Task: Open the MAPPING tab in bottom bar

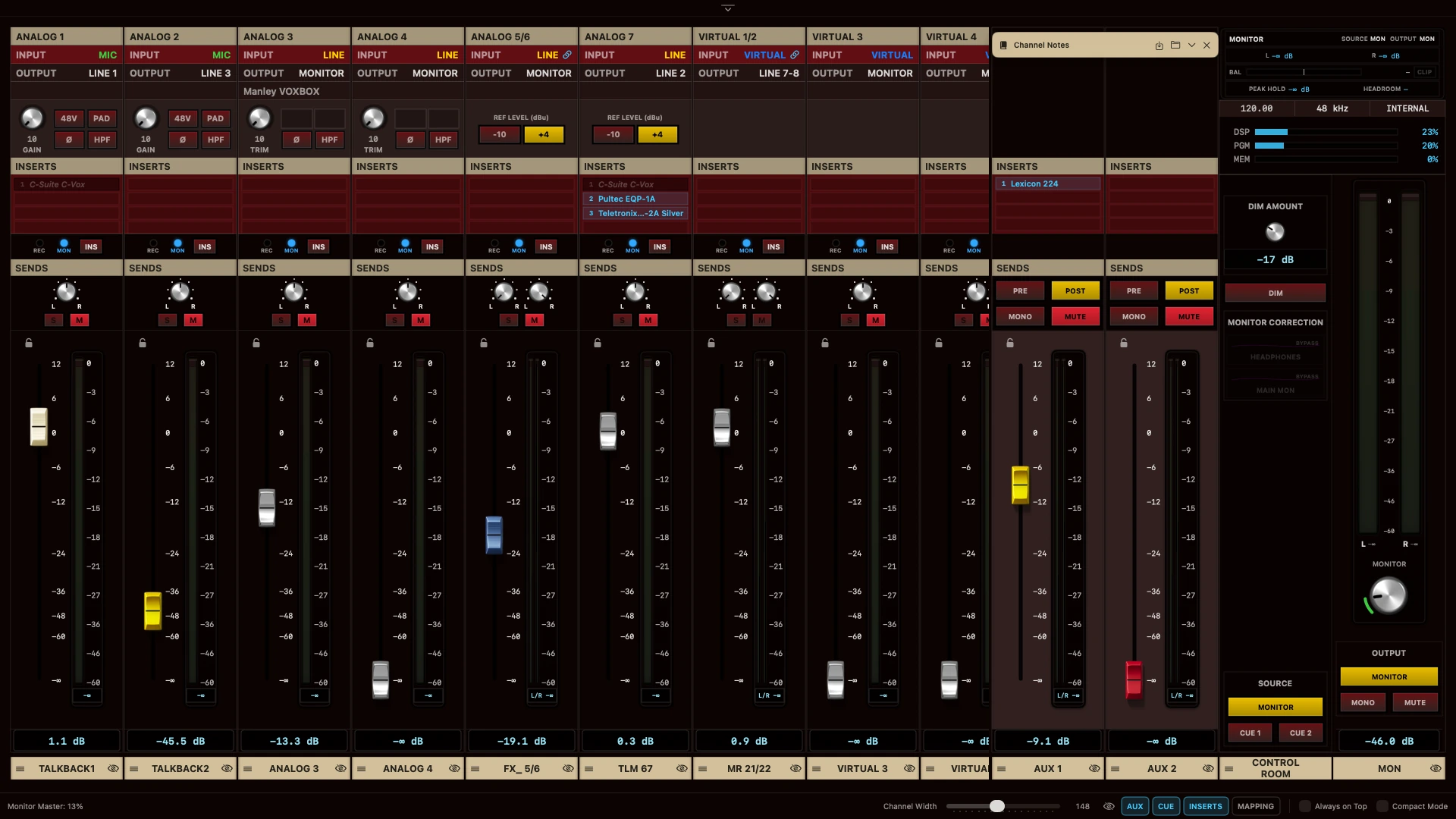Action: pos(1256,806)
